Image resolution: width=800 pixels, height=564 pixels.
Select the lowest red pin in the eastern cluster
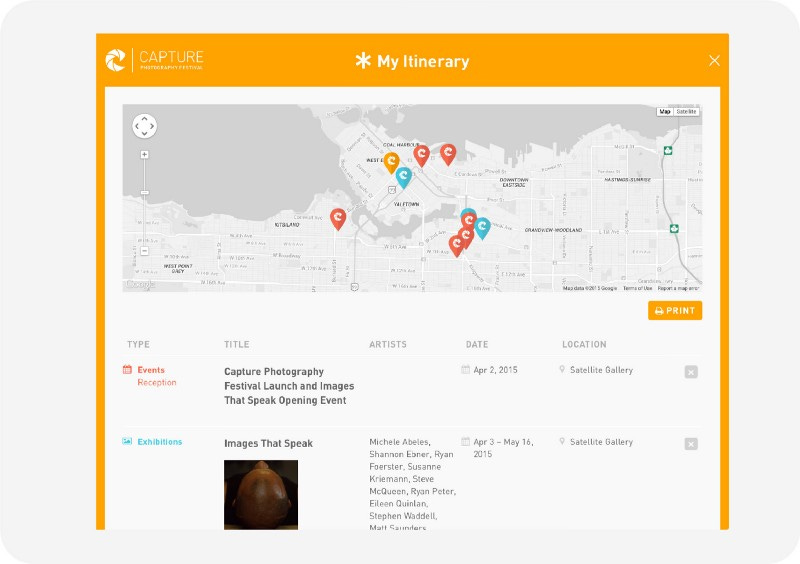[x=456, y=246]
